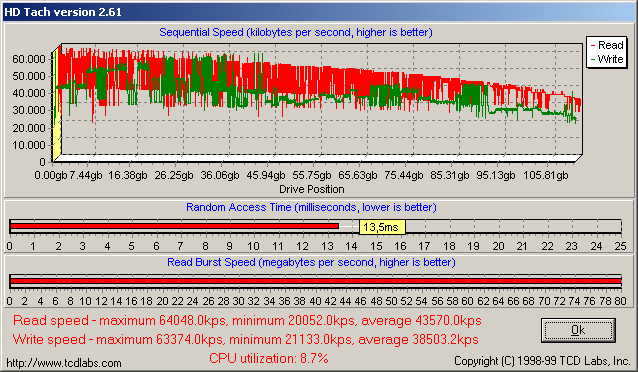Click the 7.44gb drive position label
The height and width of the screenshot is (372, 638).
(85, 175)
